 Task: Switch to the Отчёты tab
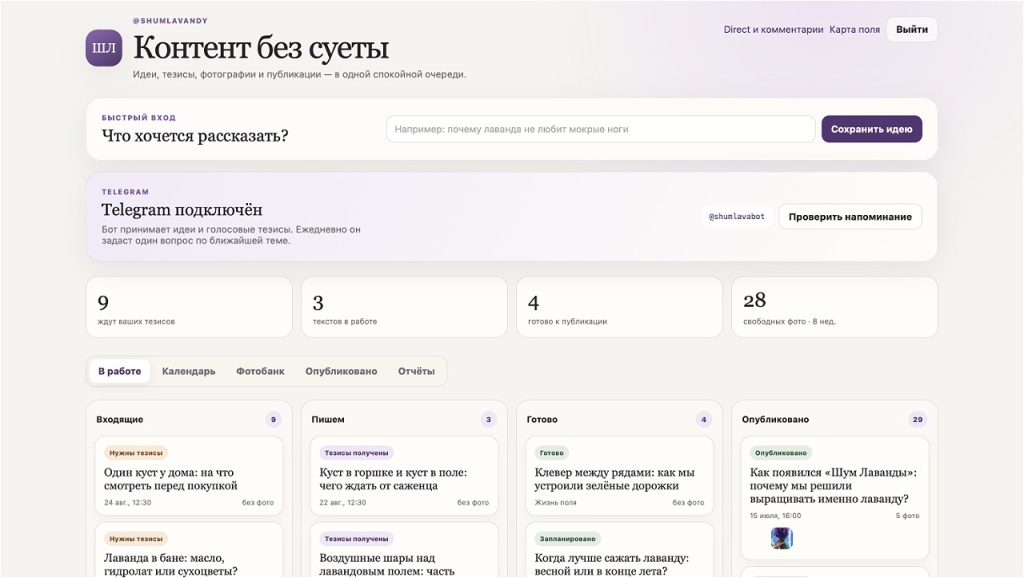tap(416, 371)
